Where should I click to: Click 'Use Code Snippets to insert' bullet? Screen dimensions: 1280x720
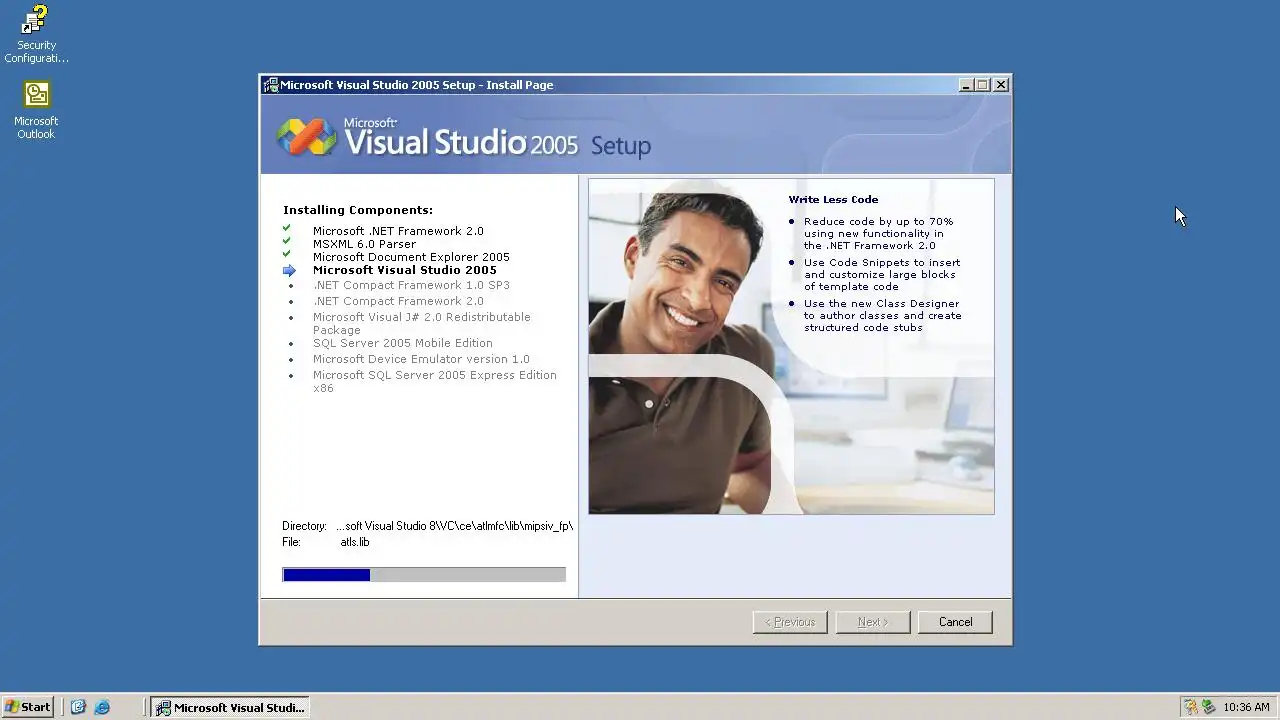[881, 274]
